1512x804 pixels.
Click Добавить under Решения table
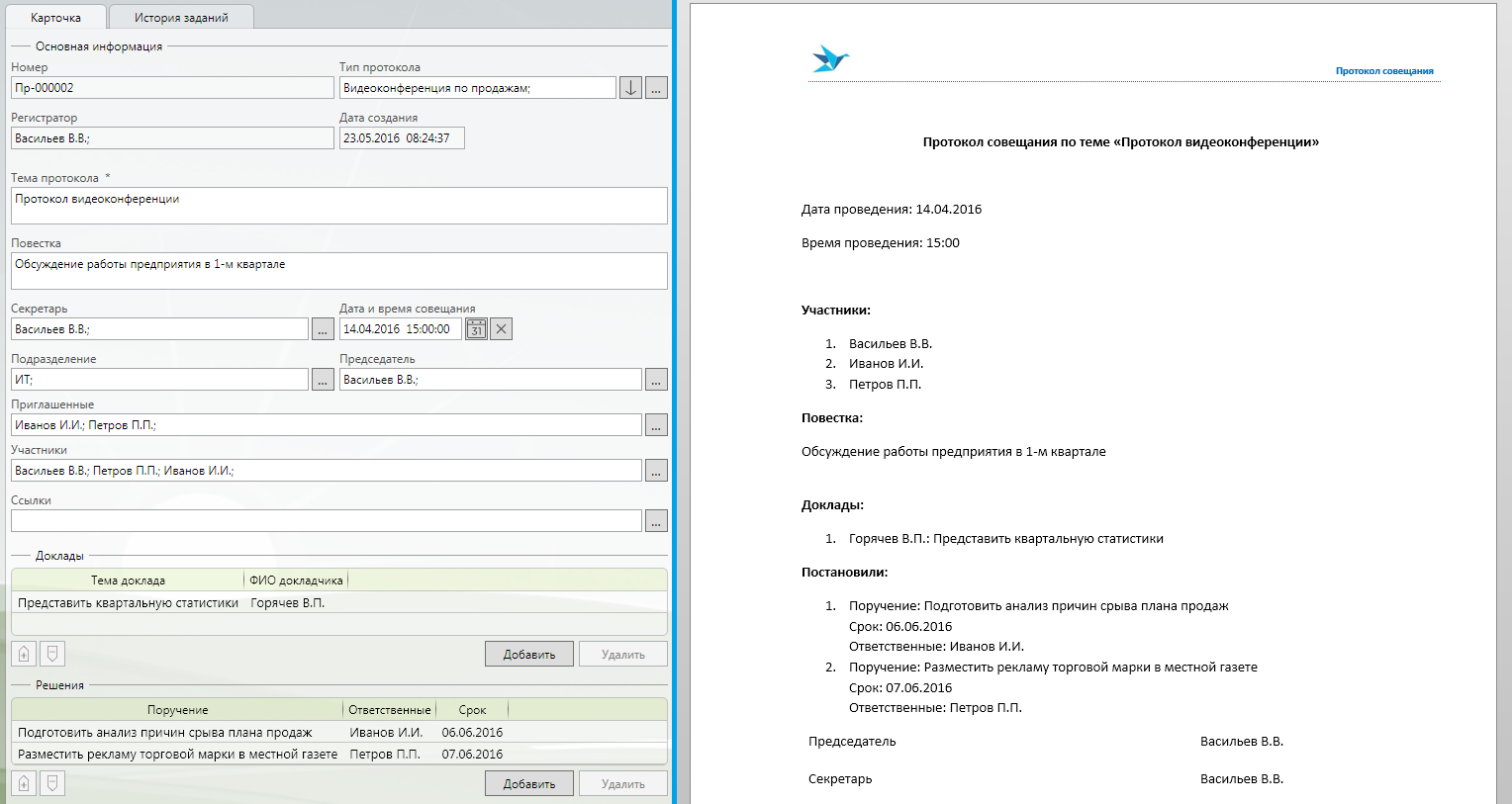click(x=528, y=783)
